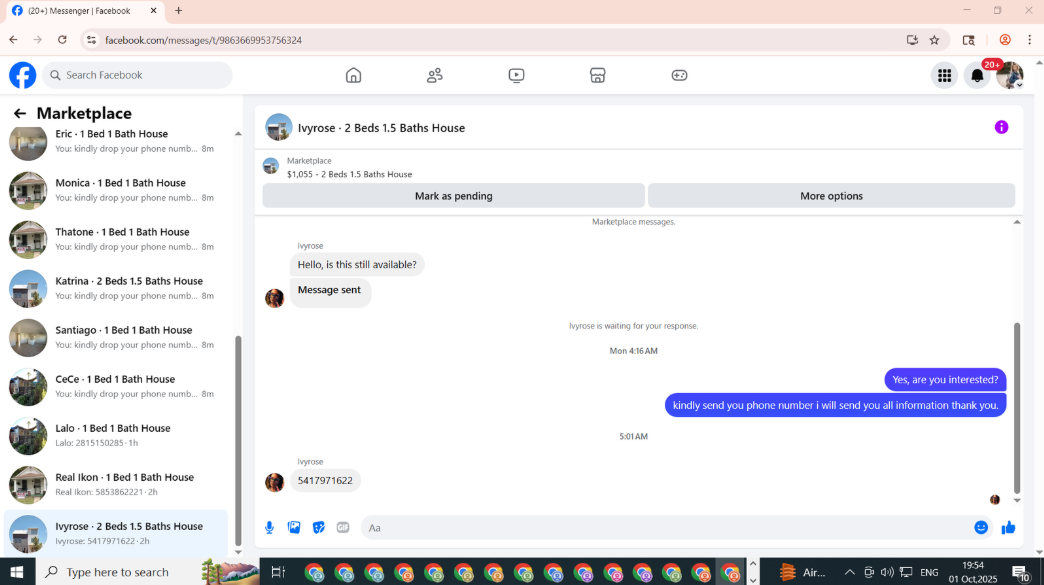Record a voice clip with microphone icon
This screenshot has height=585, width=1044.
(x=269, y=528)
